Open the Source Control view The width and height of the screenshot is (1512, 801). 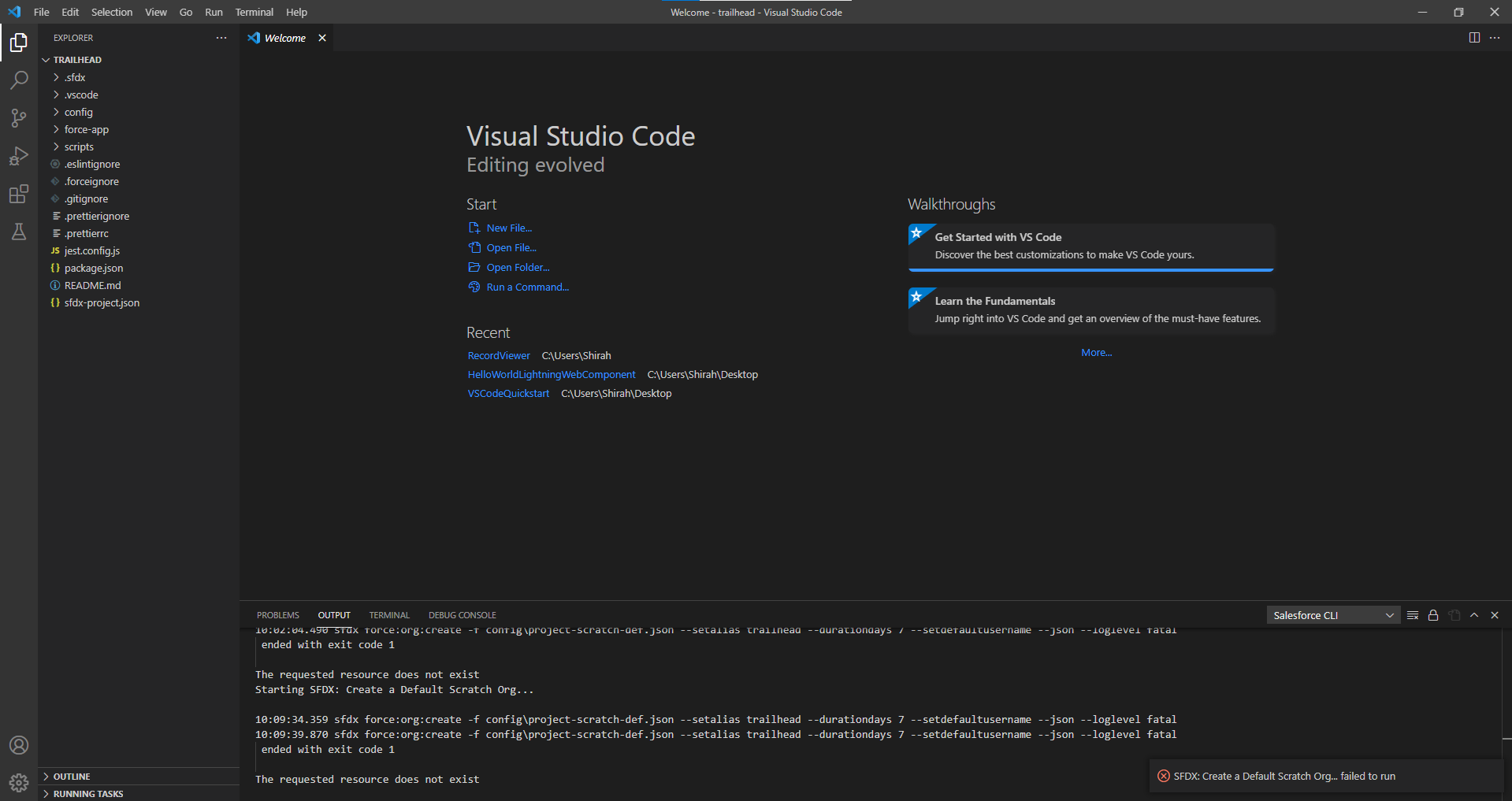pos(19,117)
